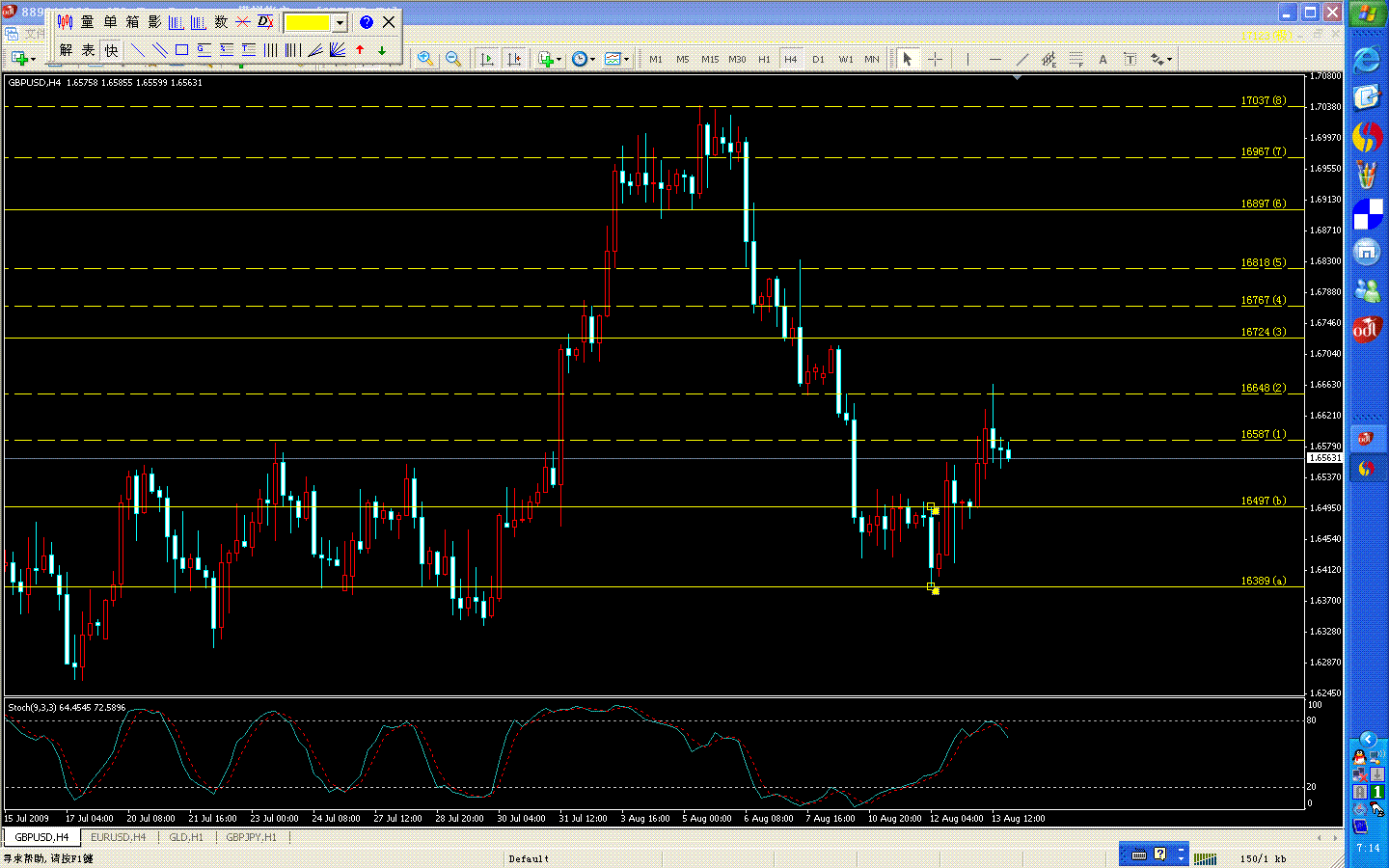The height and width of the screenshot is (868, 1389).
Task: Select the text A tool
Action: click(1103, 60)
